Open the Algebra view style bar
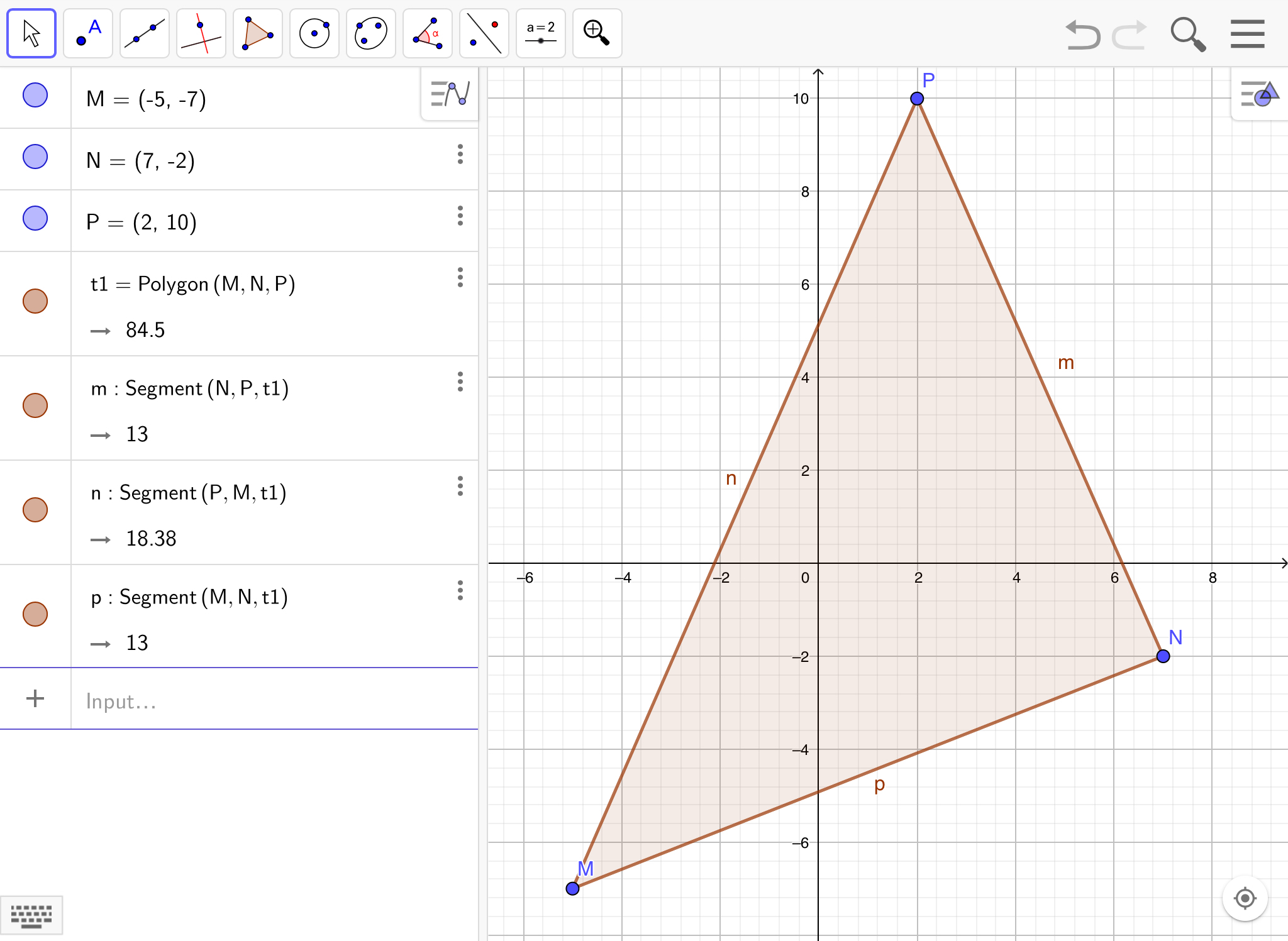 coord(450,94)
